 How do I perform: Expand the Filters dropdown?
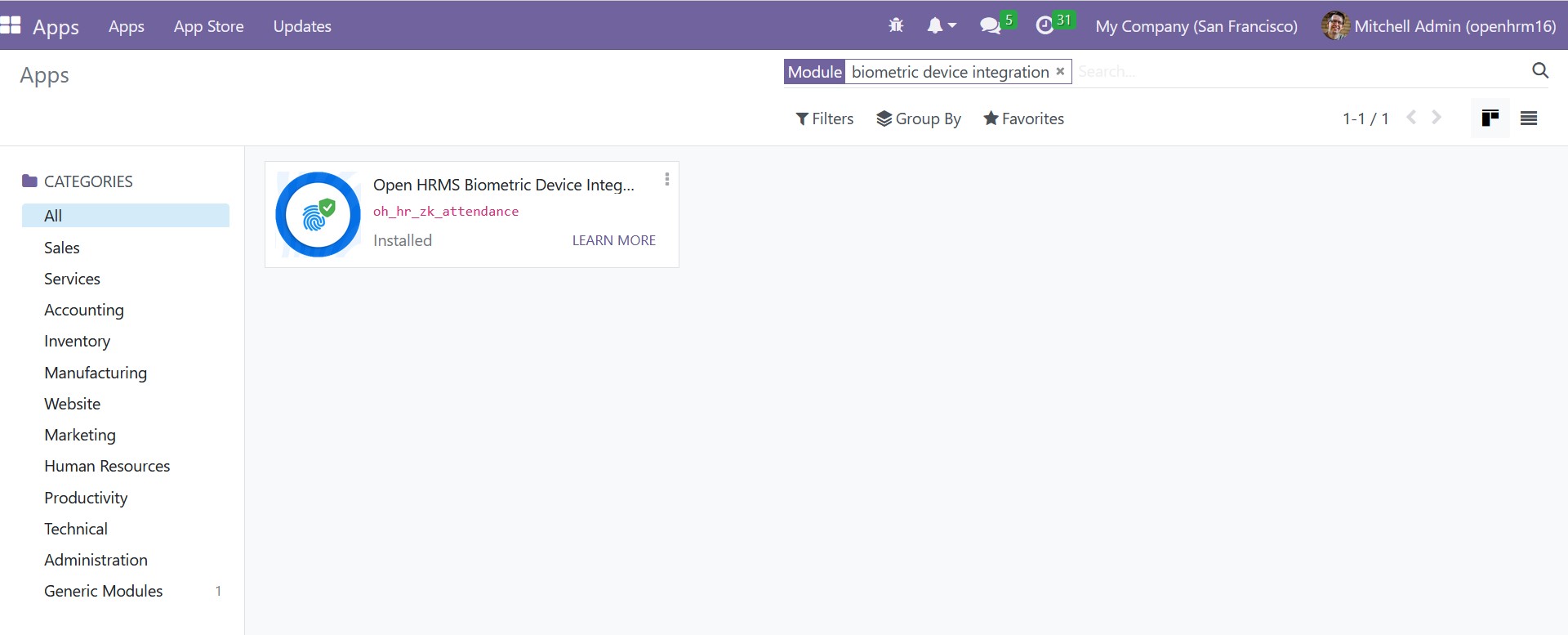824,119
